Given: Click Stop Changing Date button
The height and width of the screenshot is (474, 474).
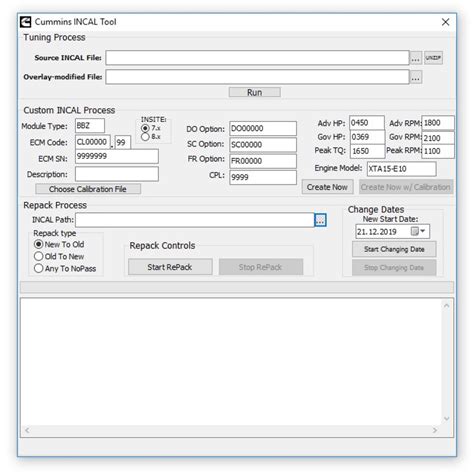Looking at the screenshot, I should click(394, 268).
